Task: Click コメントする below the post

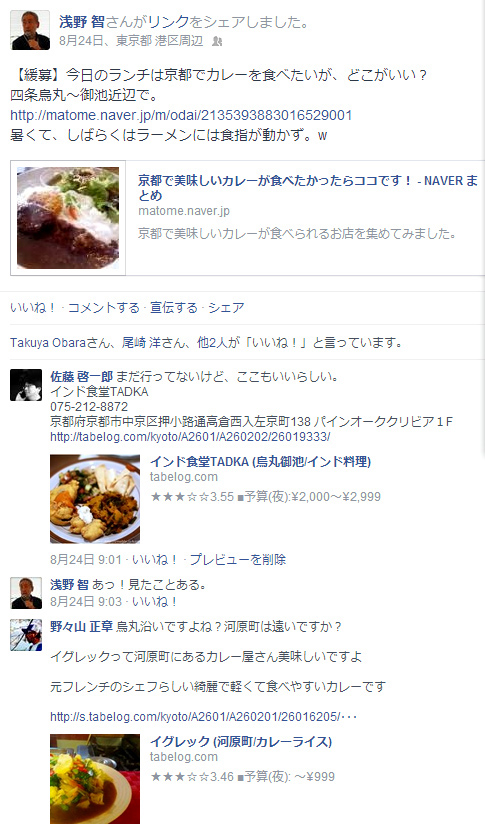Action: pyautogui.click(x=104, y=308)
